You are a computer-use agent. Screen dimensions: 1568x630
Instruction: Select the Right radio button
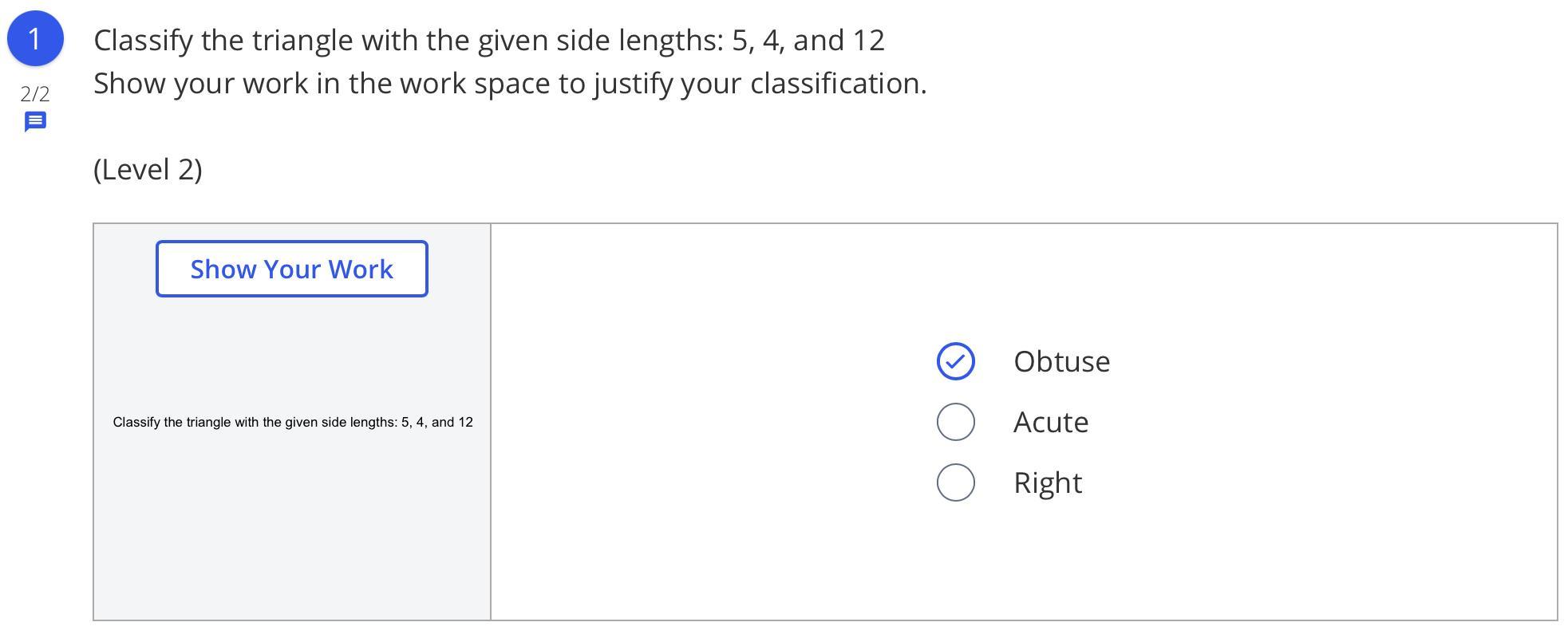(x=955, y=482)
